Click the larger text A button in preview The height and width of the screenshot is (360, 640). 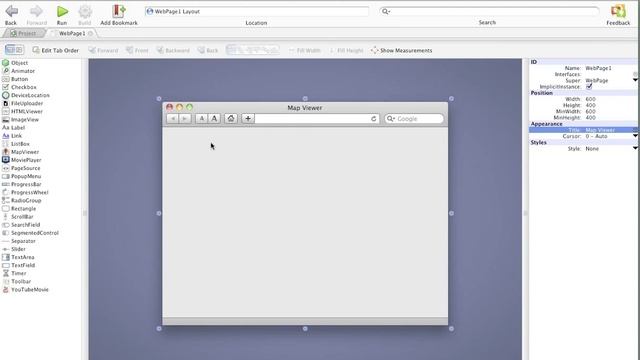[x=214, y=118]
